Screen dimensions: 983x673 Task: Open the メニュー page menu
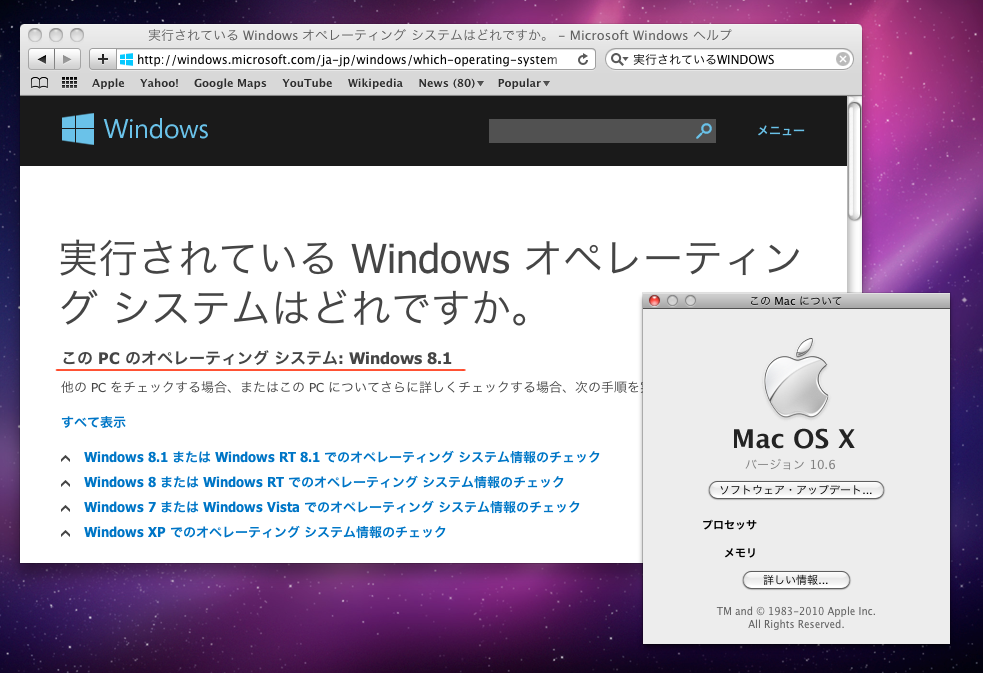781,130
